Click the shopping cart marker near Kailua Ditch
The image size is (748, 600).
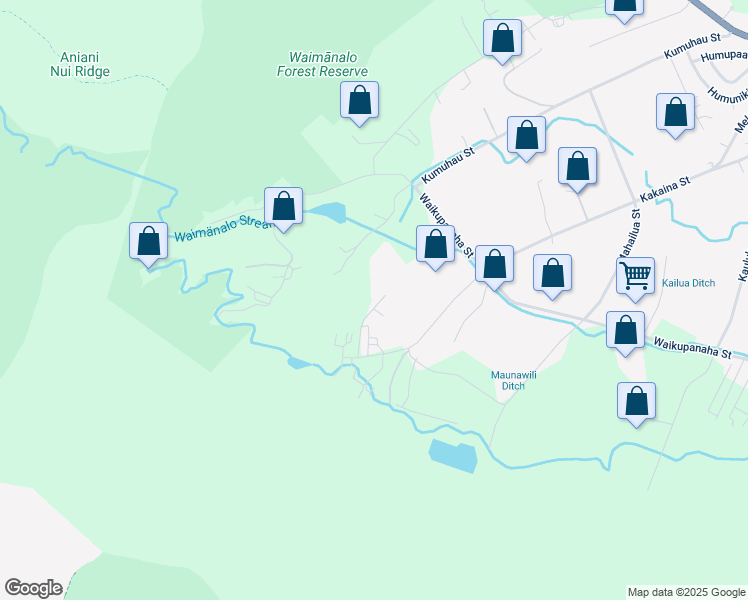coord(635,279)
